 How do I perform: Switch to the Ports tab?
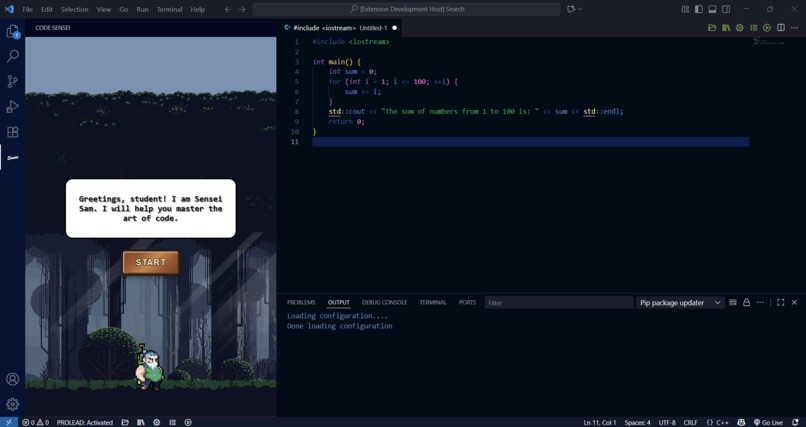point(467,303)
